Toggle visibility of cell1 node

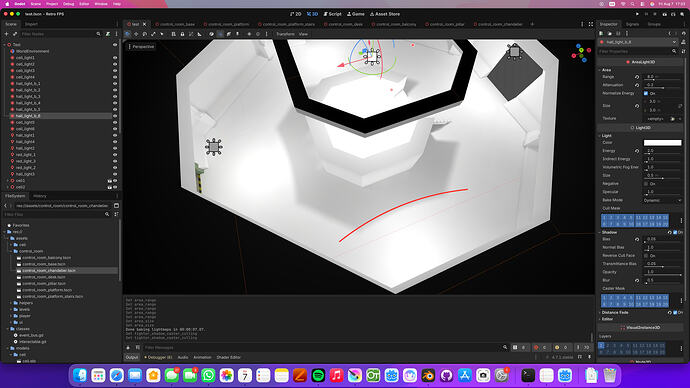115,180
